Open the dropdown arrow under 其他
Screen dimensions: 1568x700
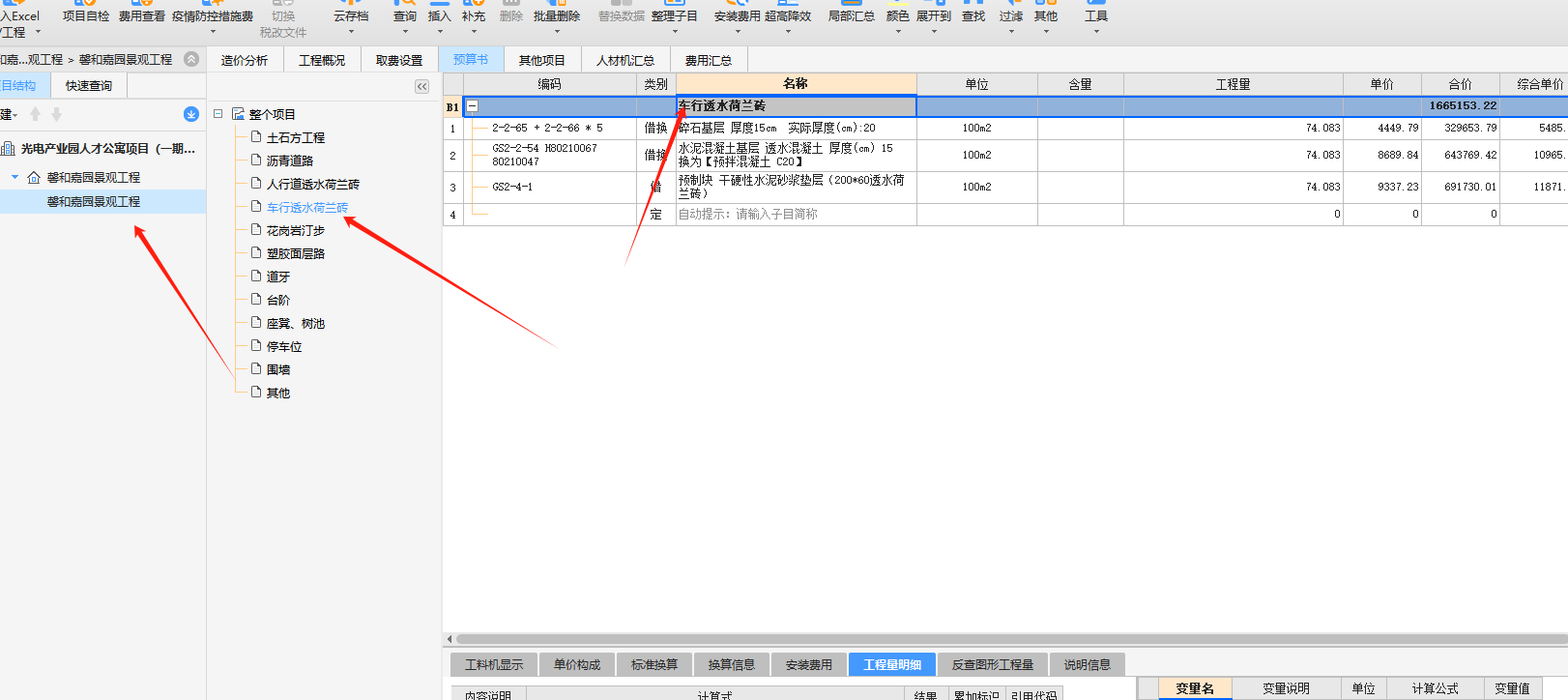point(1046,32)
